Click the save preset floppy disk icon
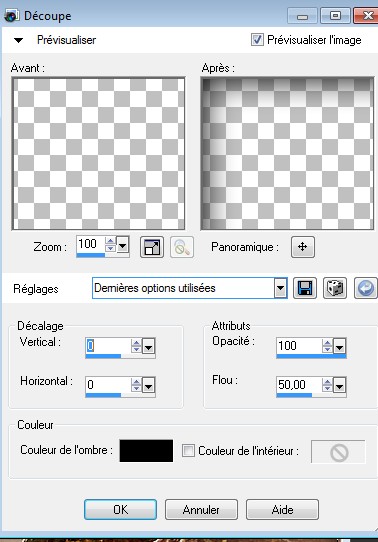378x542 pixels. (x=304, y=288)
